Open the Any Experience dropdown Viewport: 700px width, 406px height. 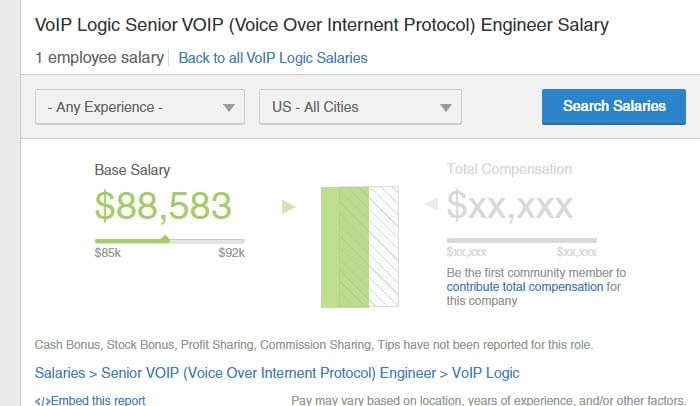[x=140, y=107]
